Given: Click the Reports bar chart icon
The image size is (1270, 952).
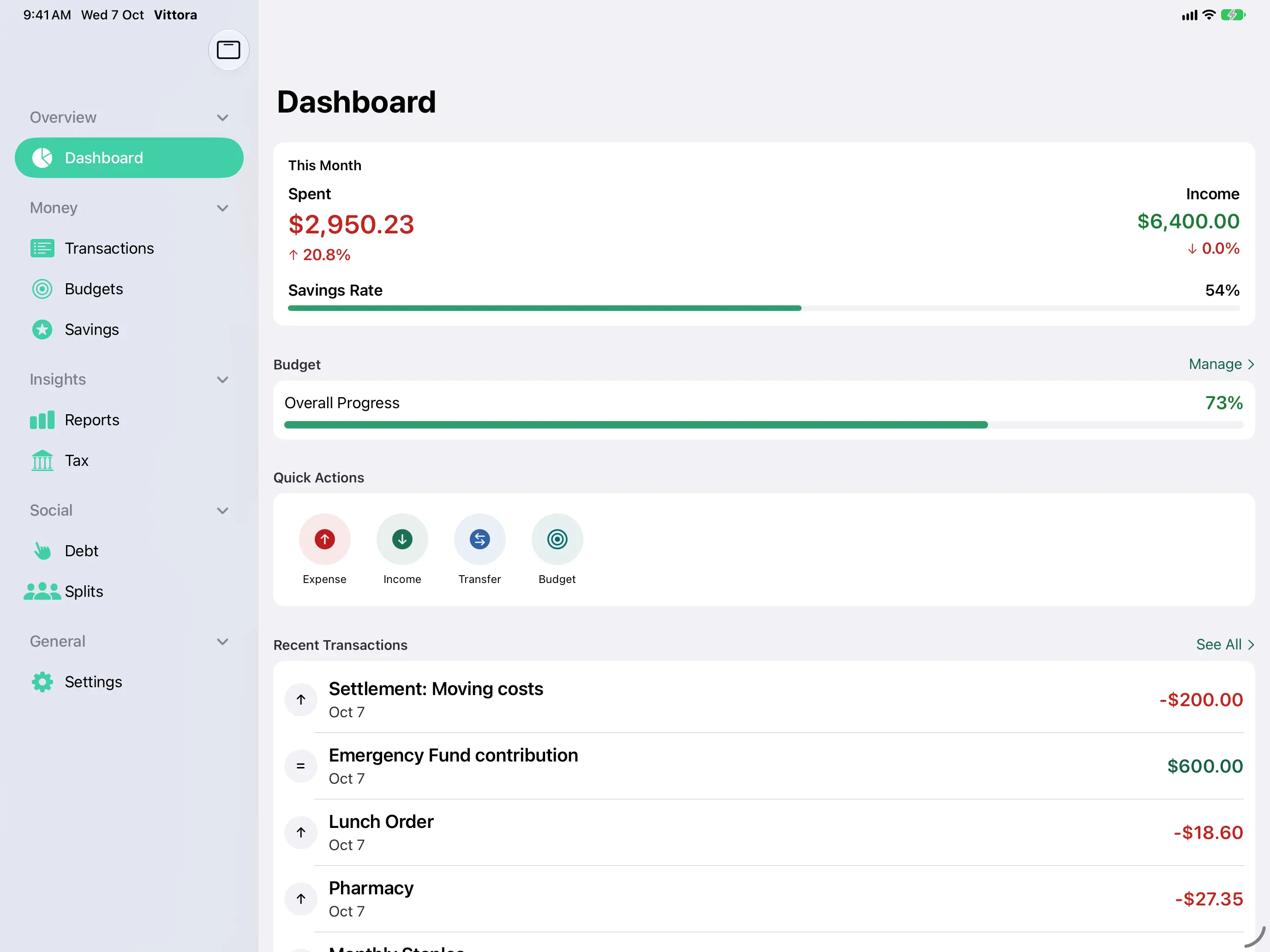Looking at the screenshot, I should point(42,420).
